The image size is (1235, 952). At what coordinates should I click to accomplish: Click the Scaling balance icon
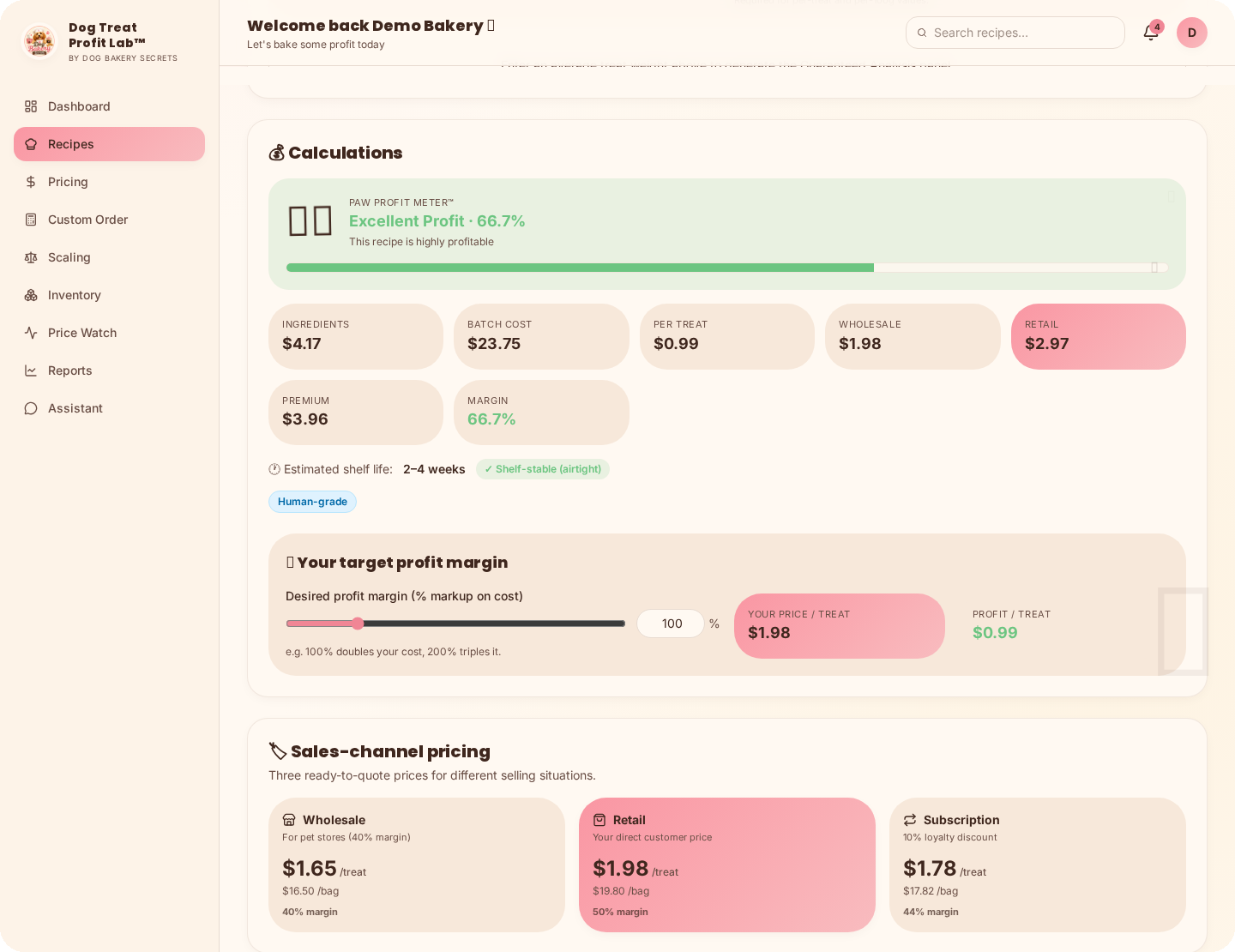tap(31, 257)
